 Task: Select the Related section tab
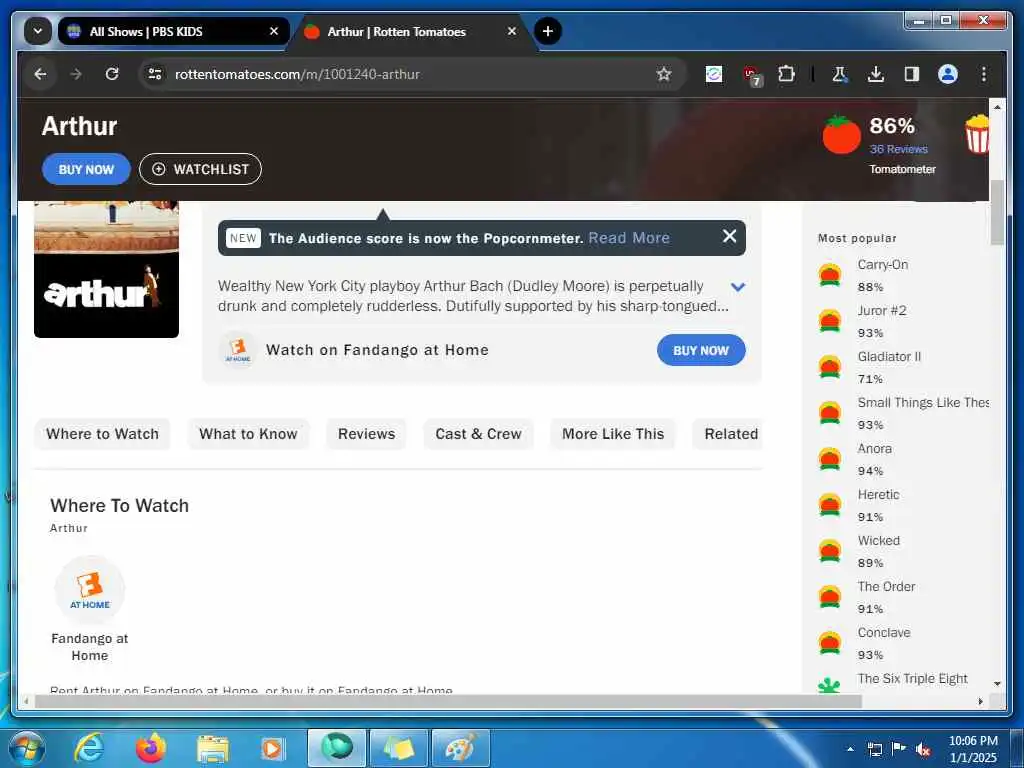point(730,434)
